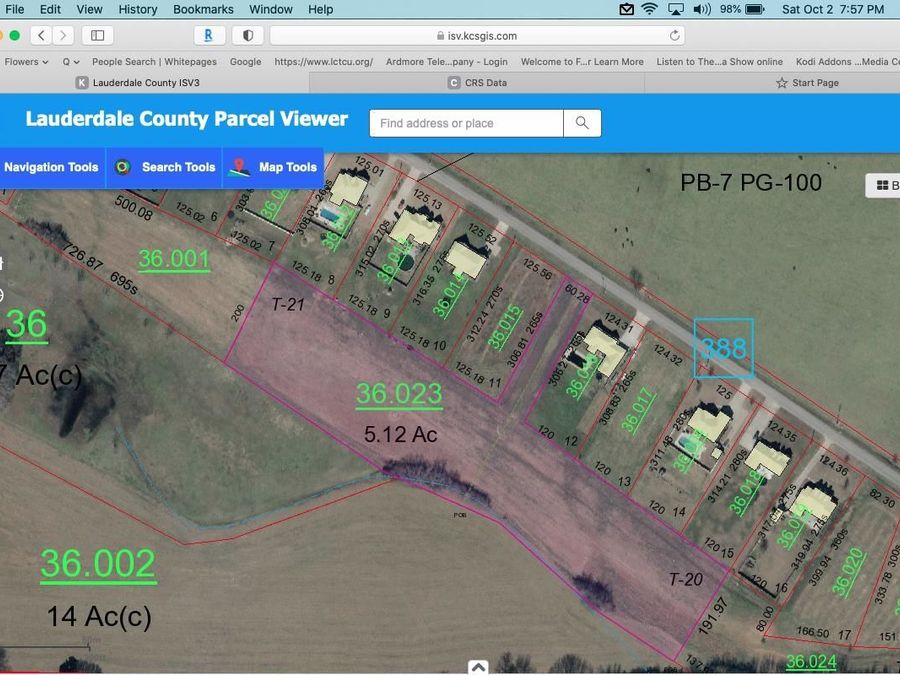Click the Safari back arrow button
This screenshot has width=900, height=675.
coord(41,36)
